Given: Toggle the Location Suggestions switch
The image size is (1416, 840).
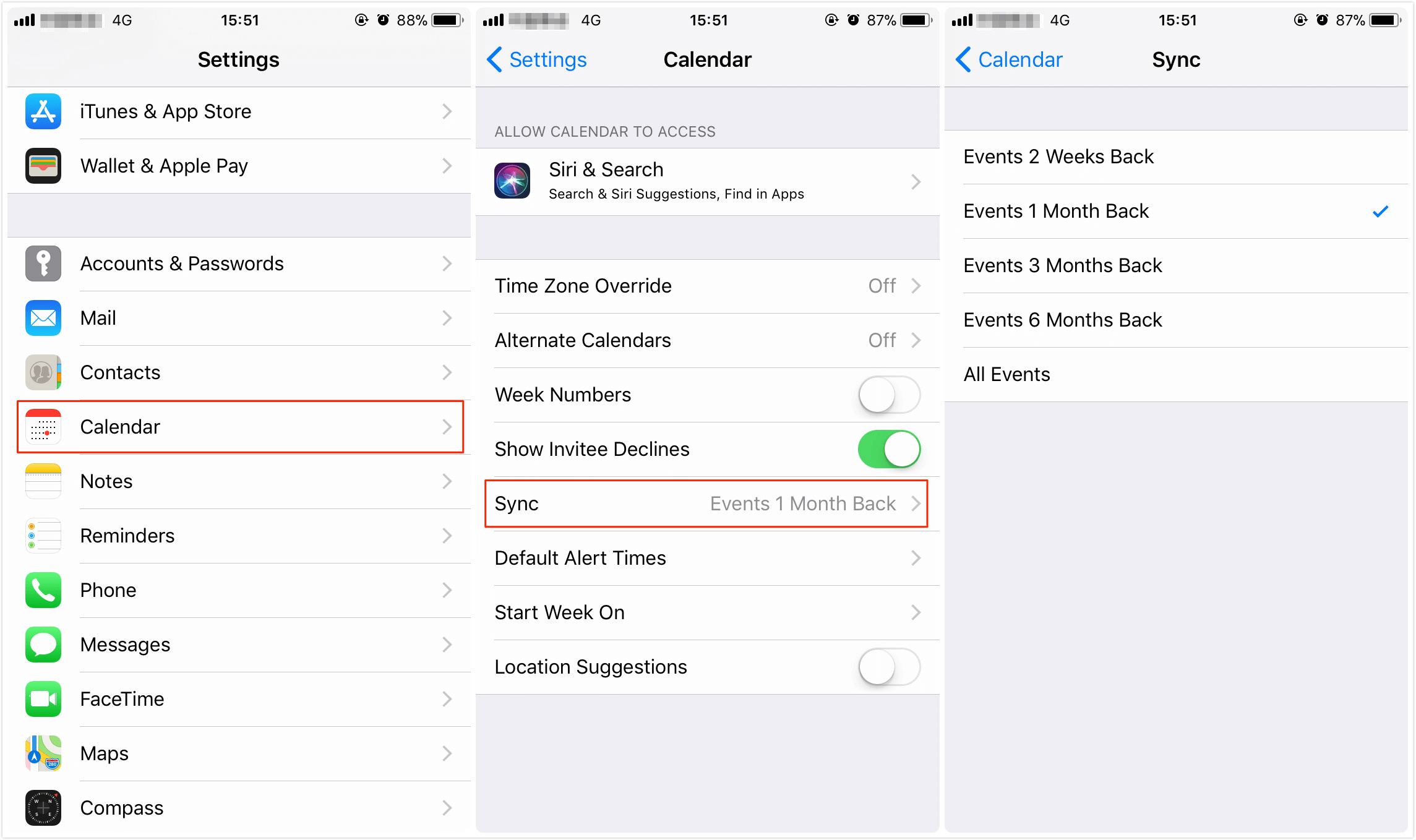Looking at the screenshot, I should point(893,666).
